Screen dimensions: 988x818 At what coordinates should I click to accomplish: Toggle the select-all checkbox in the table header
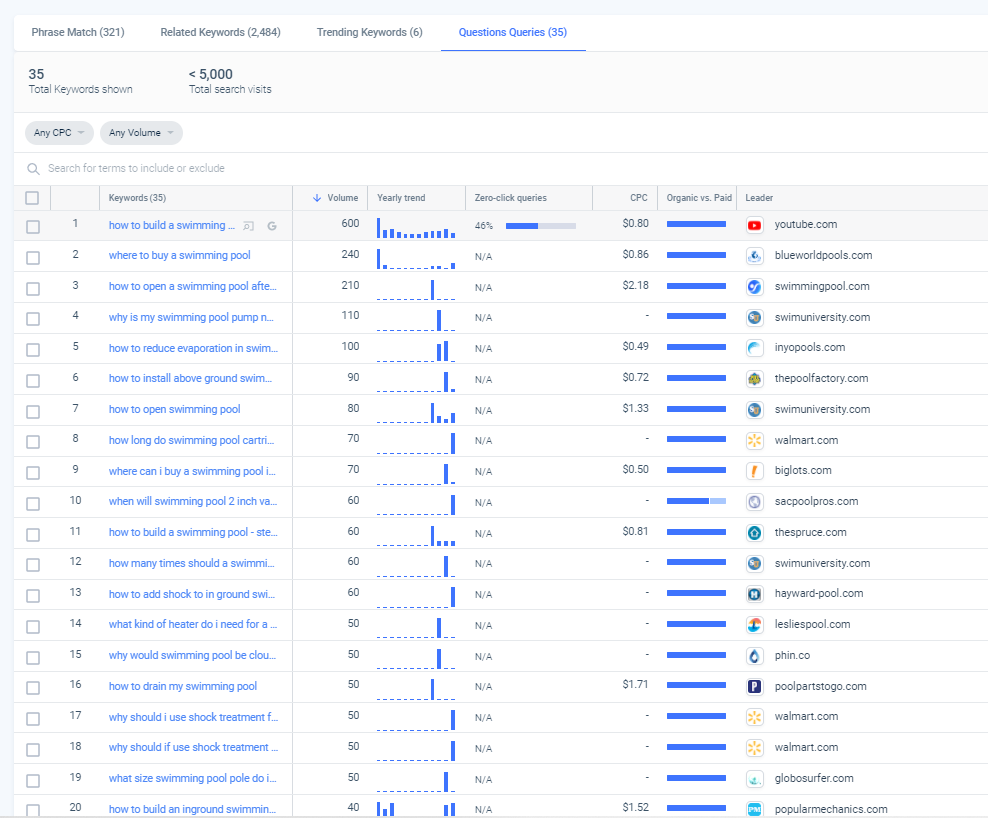pyautogui.click(x=33, y=198)
